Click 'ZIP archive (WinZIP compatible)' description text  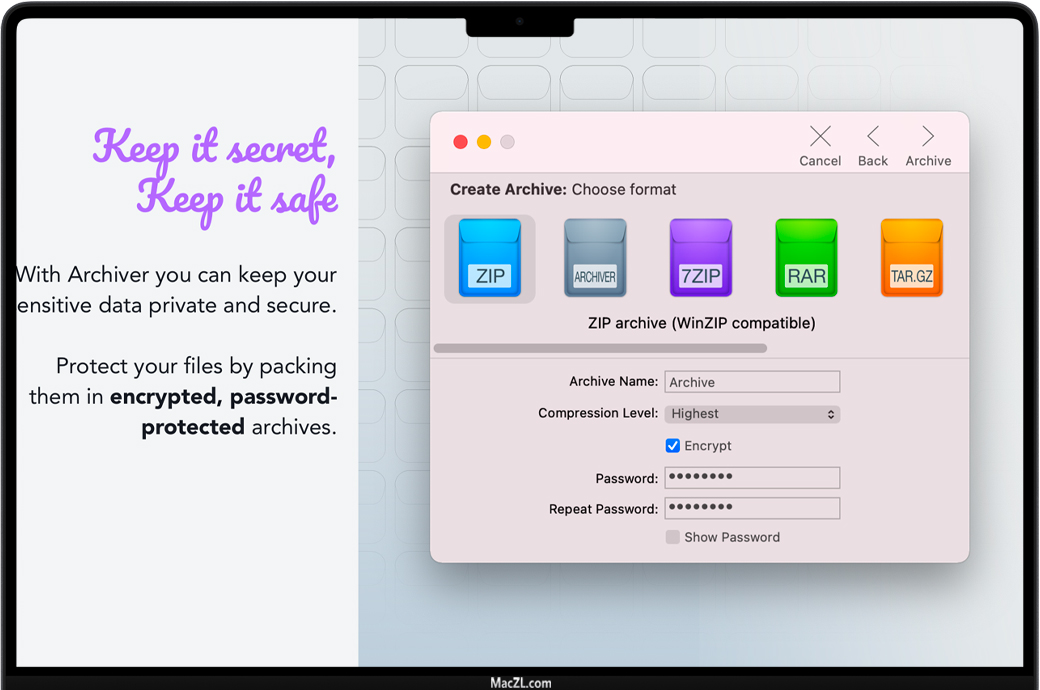702,323
